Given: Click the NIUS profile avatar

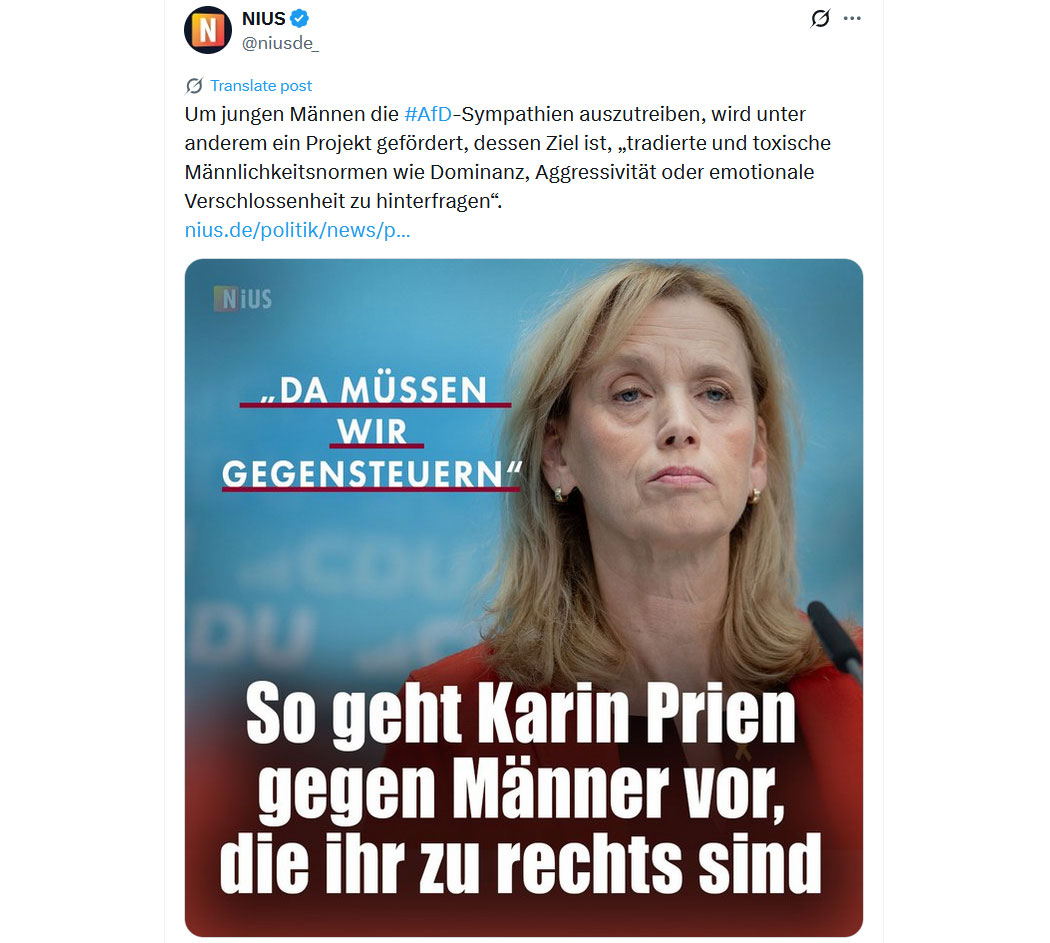Looking at the screenshot, I should click(208, 30).
